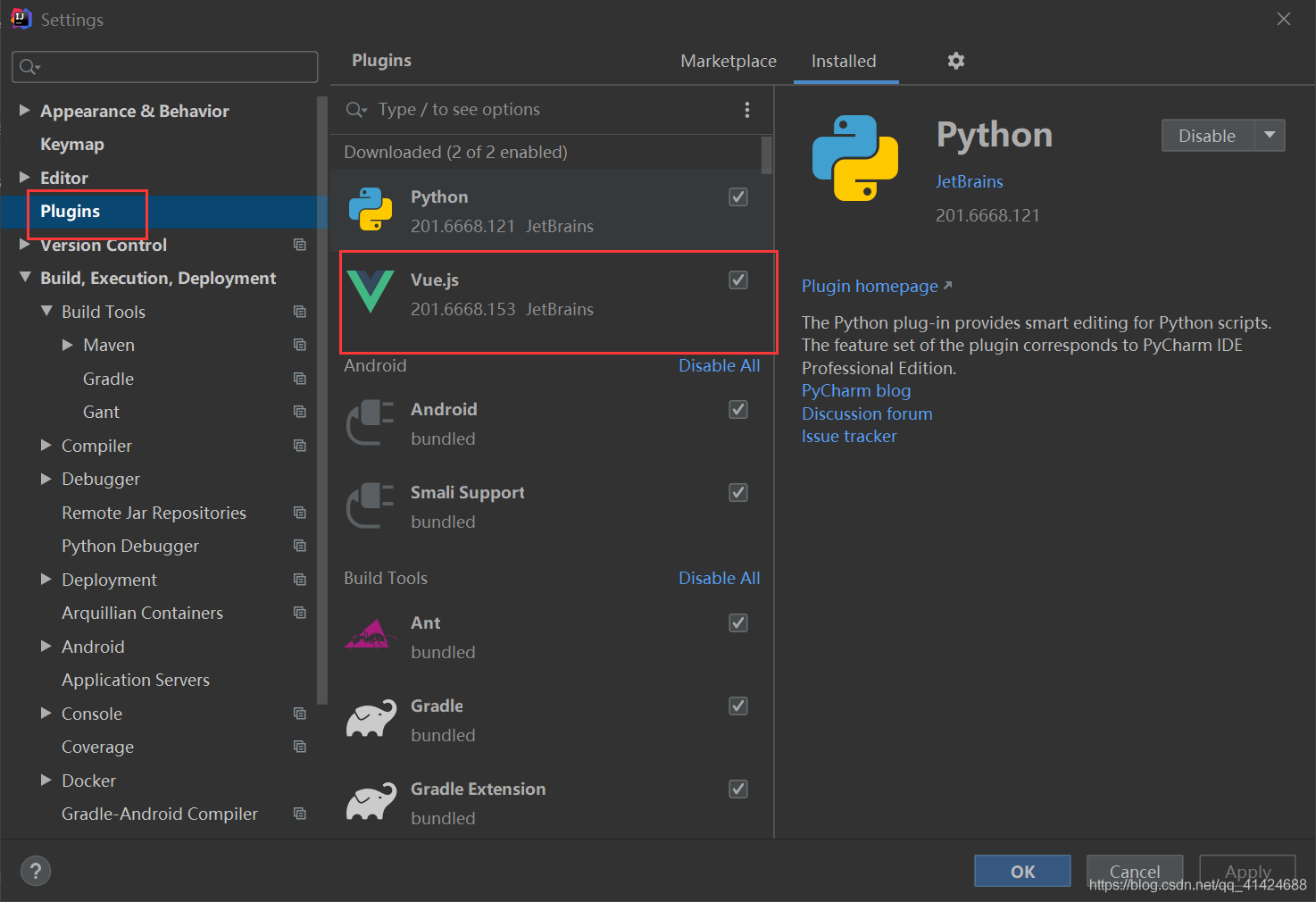Click the project-level icon beside Compiler
The image size is (1316, 902).
[300, 446]
